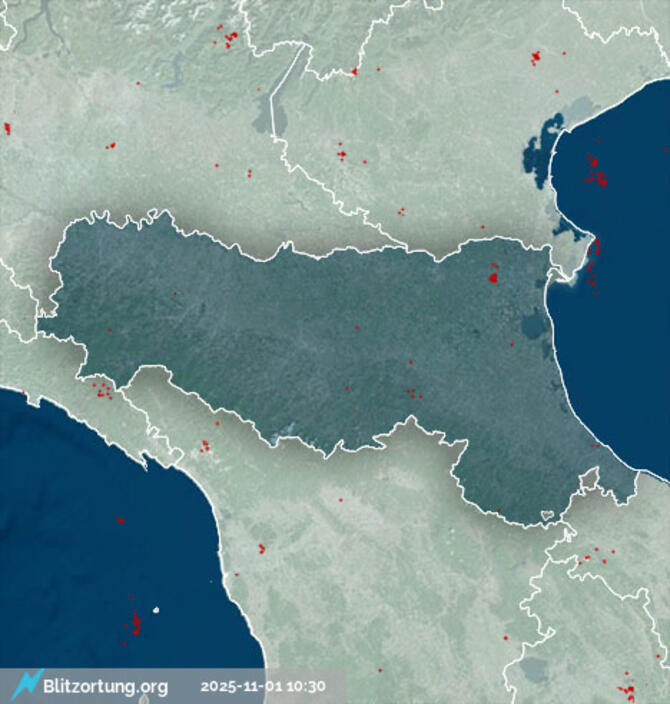Click the strike cluster north of the highlighted region

pyautogui.click(x=342, y=154)
